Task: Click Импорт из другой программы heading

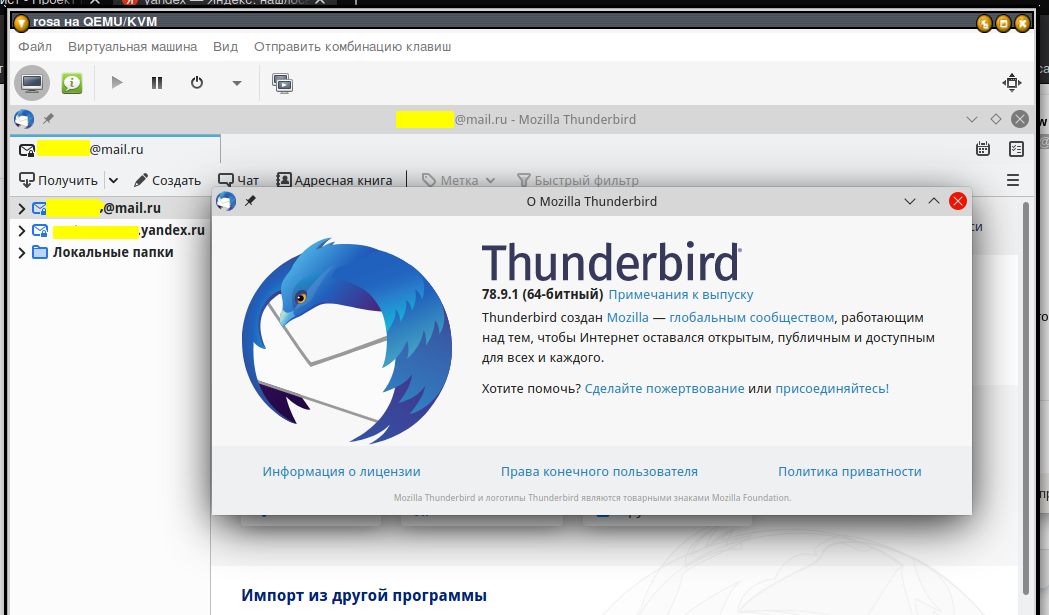Action: click(x=364, y=595)
